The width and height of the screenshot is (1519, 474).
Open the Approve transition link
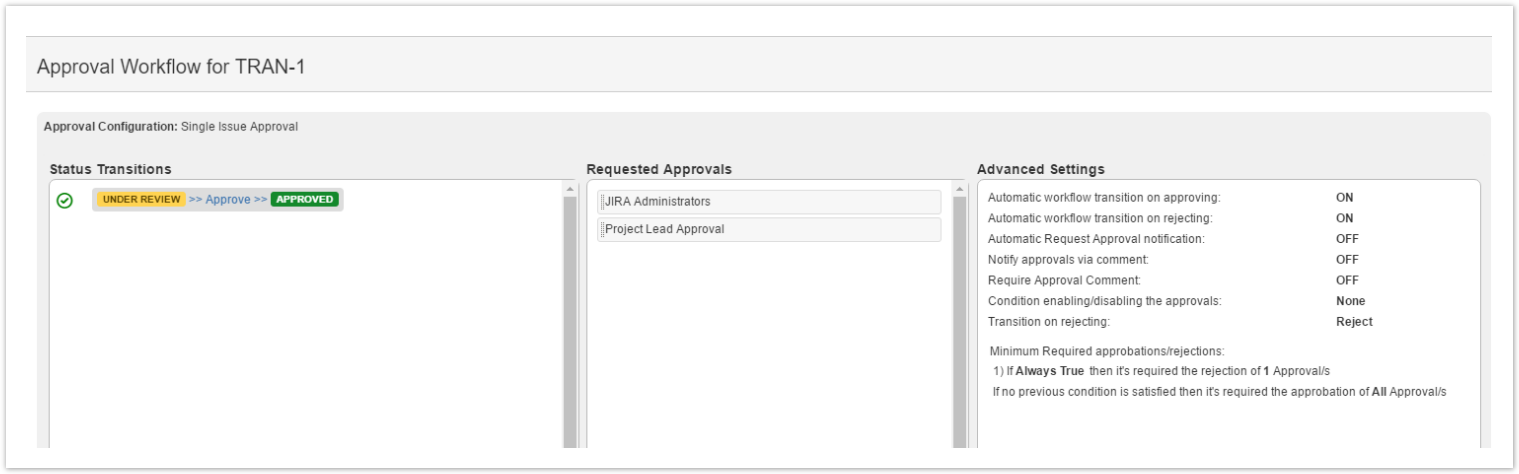[228, 199]
